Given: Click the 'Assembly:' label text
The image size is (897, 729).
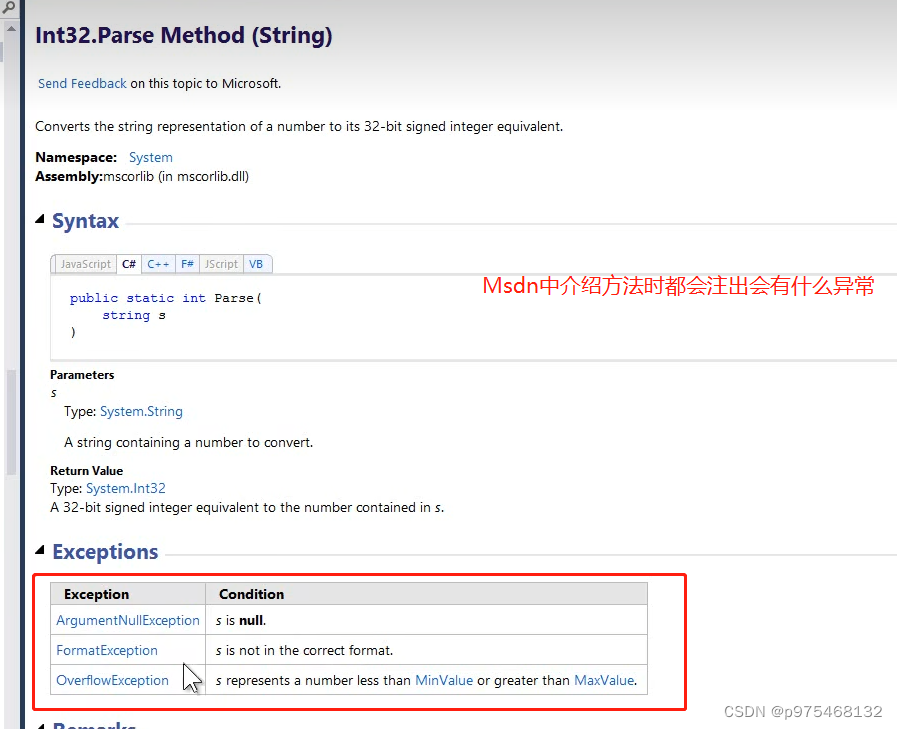Looking at the screenshot, I should click(x=69, y=176).
